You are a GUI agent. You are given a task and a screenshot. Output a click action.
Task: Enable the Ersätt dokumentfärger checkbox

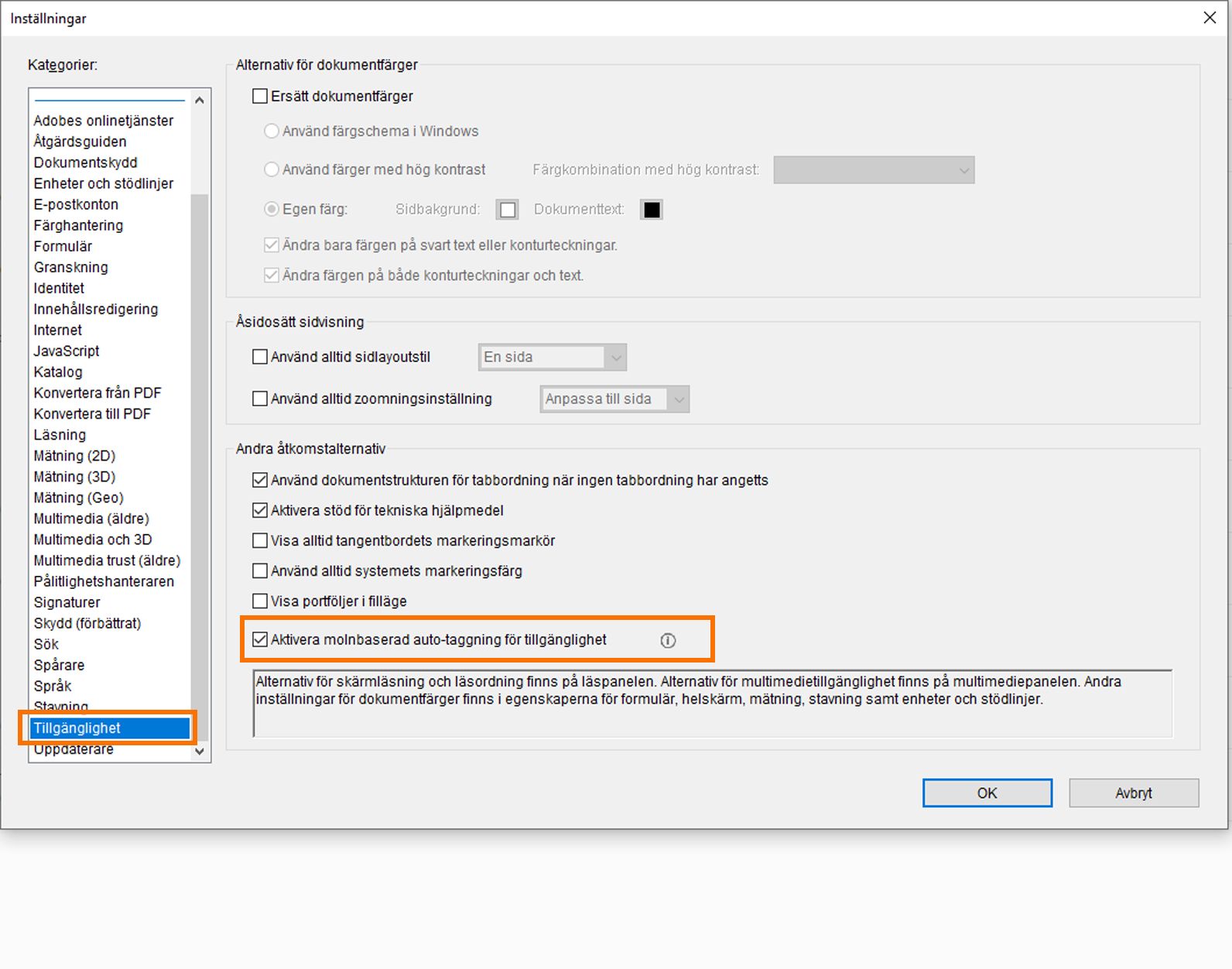[260, 97]
